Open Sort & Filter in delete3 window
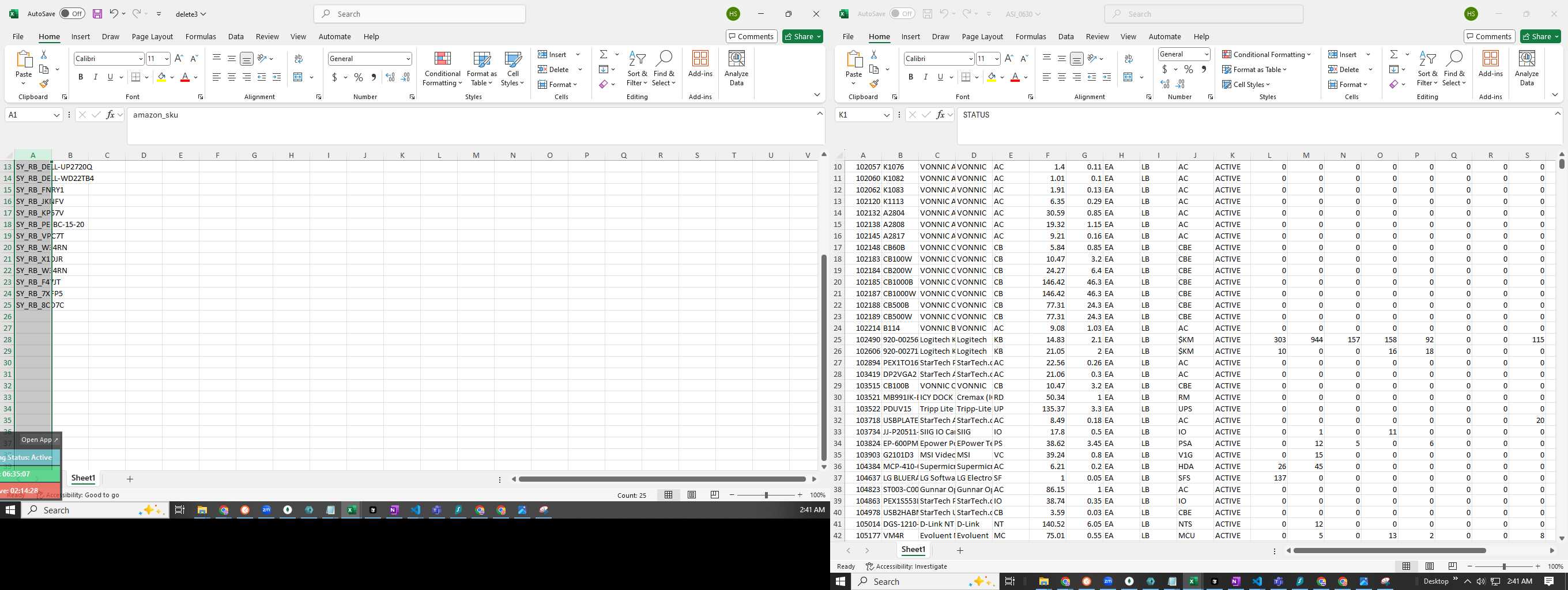1568x590 pixels. [636, 69]
